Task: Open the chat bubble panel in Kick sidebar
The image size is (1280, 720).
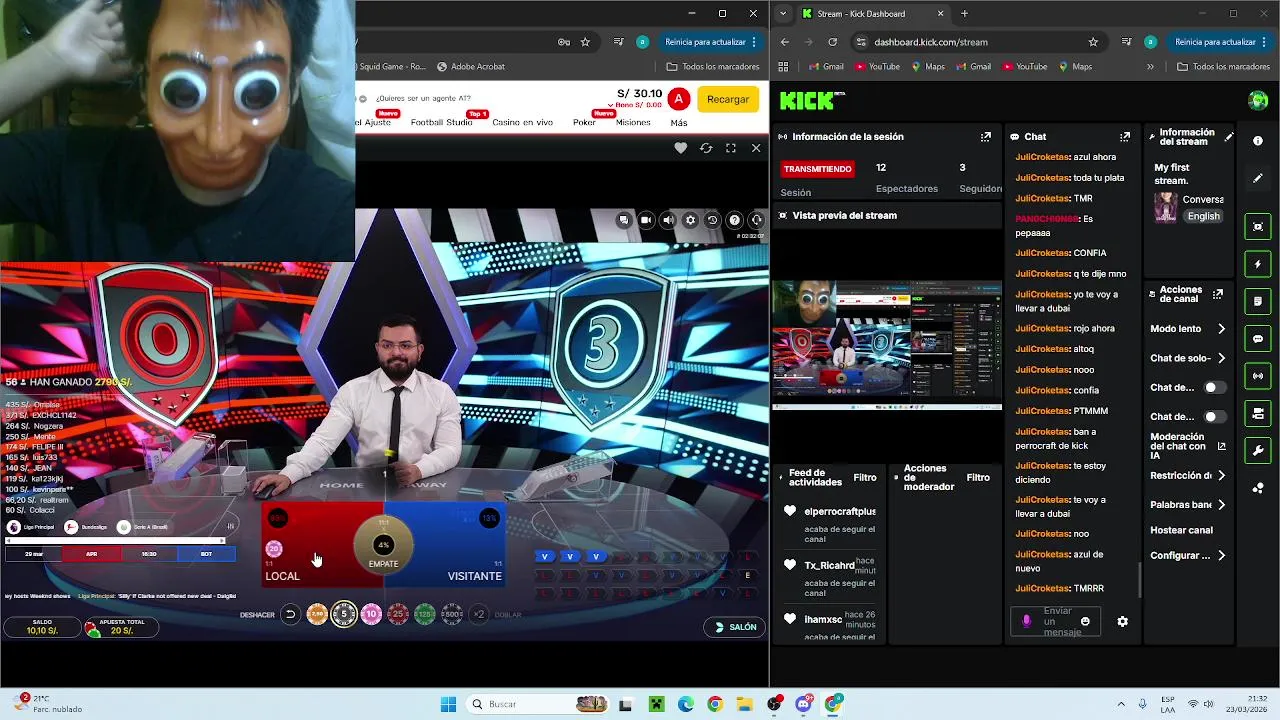Action: click(x=1258, y=339)
